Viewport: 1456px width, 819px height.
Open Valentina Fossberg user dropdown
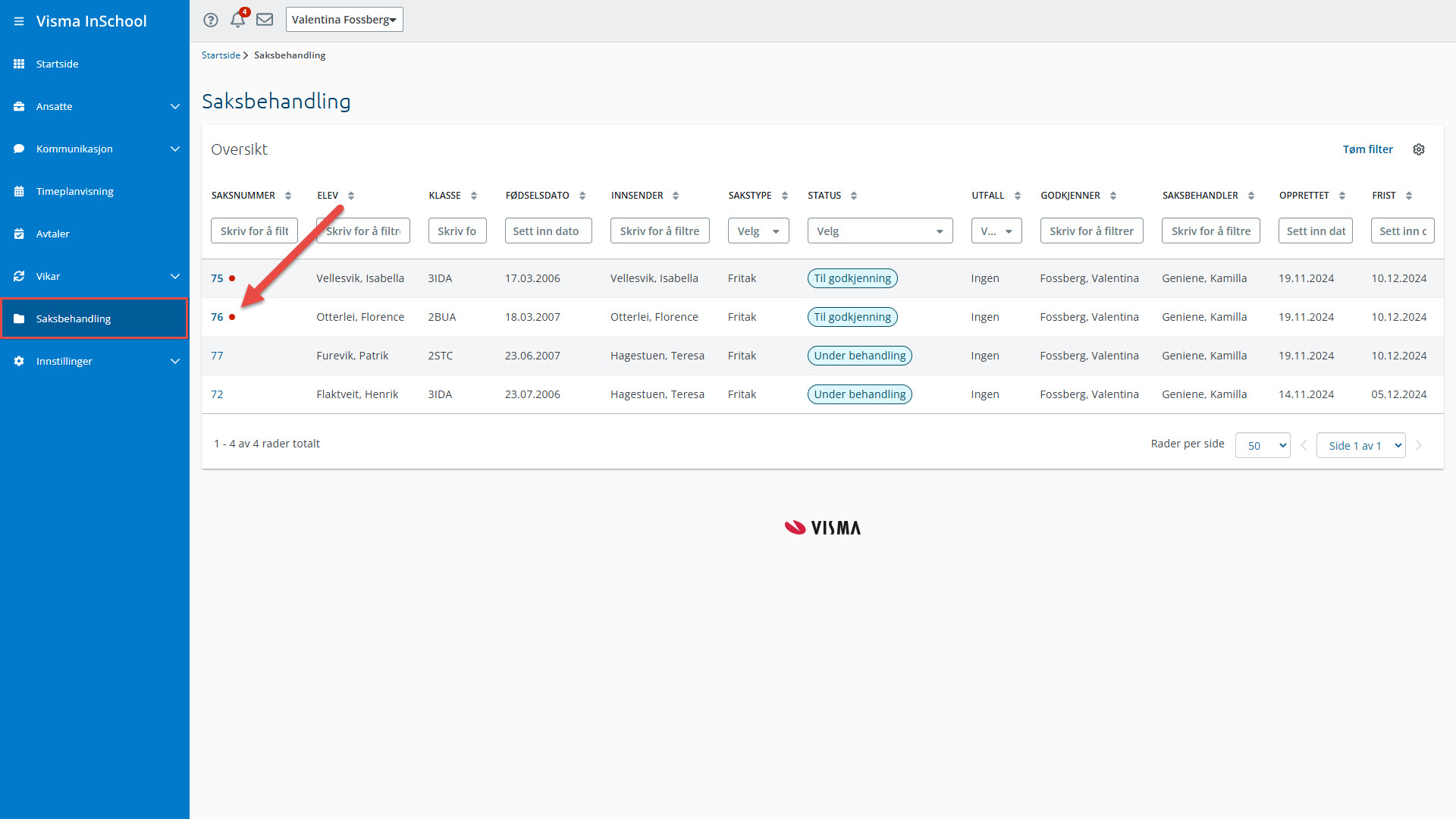pyautogui.click(x=344, y=20)
